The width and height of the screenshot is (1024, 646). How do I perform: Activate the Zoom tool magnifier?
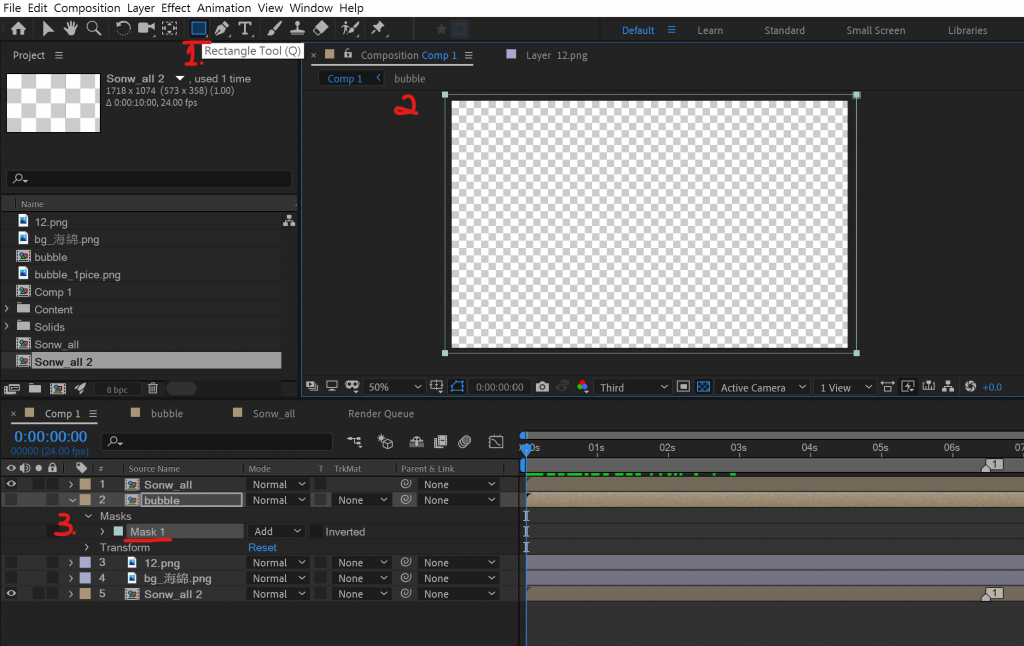[x=93, y=29]
